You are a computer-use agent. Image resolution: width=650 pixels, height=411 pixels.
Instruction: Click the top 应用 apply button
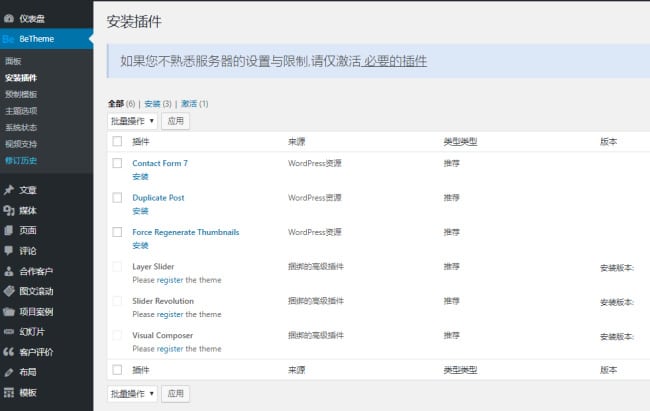tap(176, 121)
